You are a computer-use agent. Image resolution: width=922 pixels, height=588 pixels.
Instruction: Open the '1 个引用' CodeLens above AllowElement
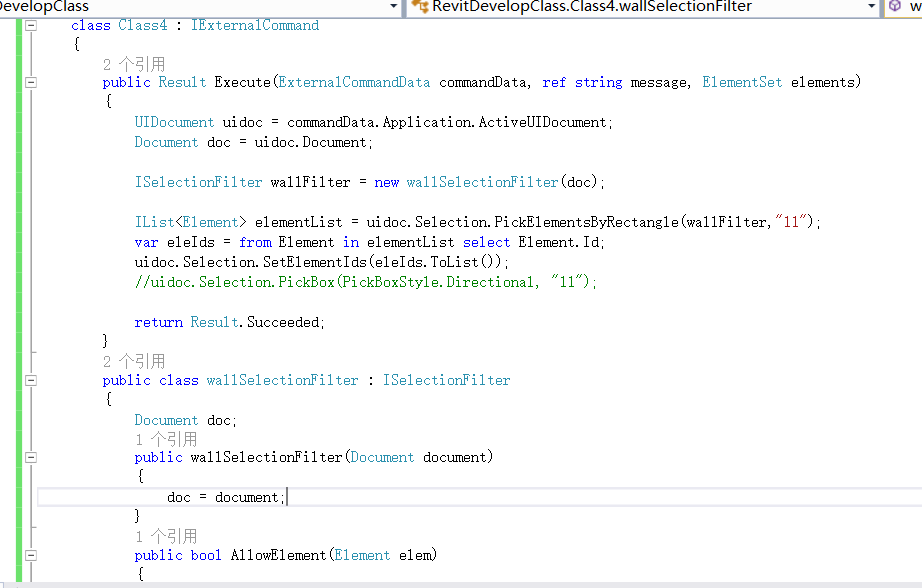[166, 536]
